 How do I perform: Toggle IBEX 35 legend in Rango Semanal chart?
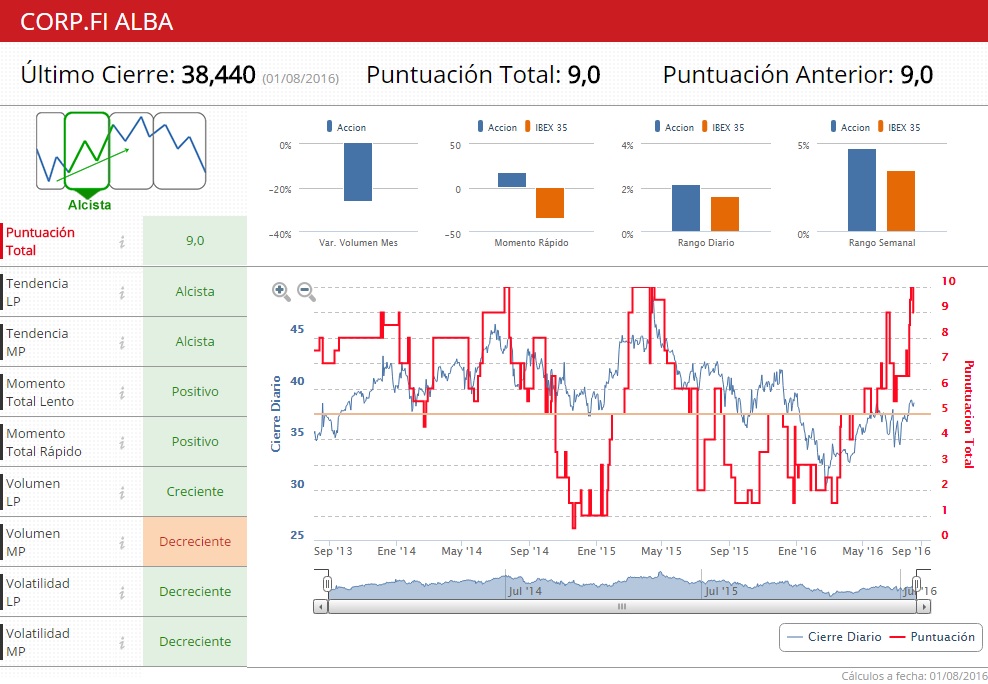point(898,127)
